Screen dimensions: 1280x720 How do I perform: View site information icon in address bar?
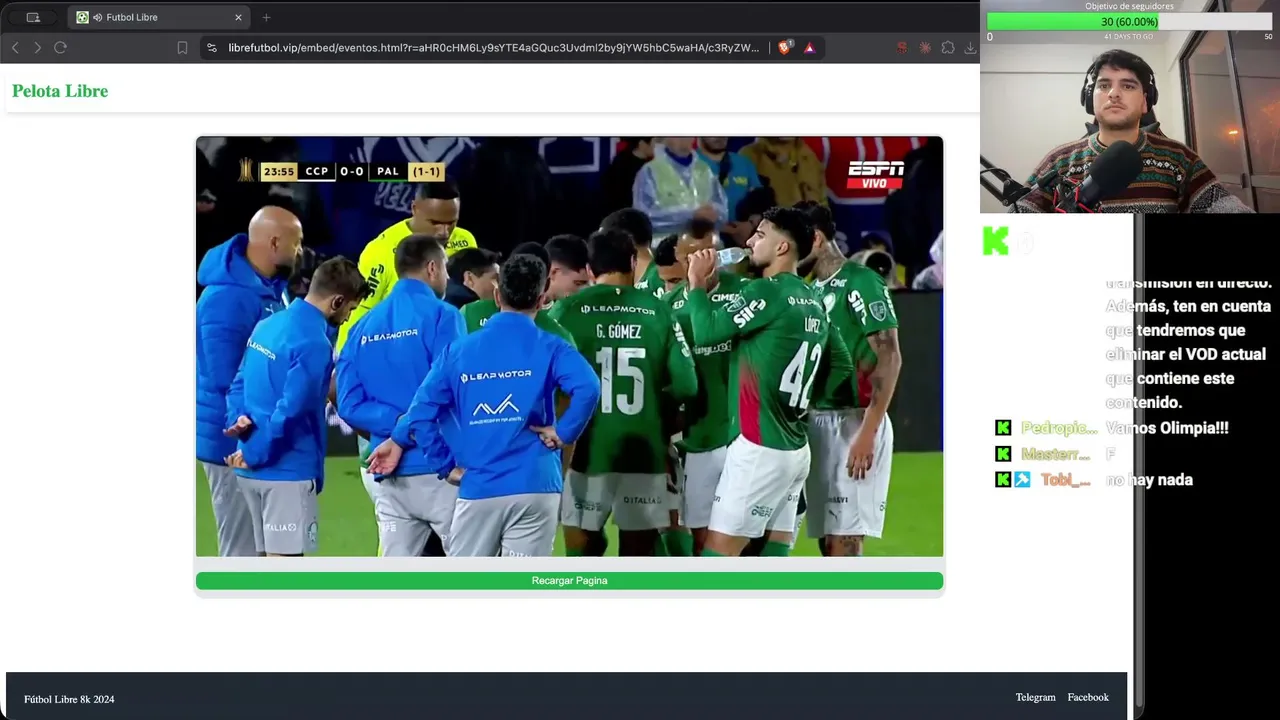(211, 47)
